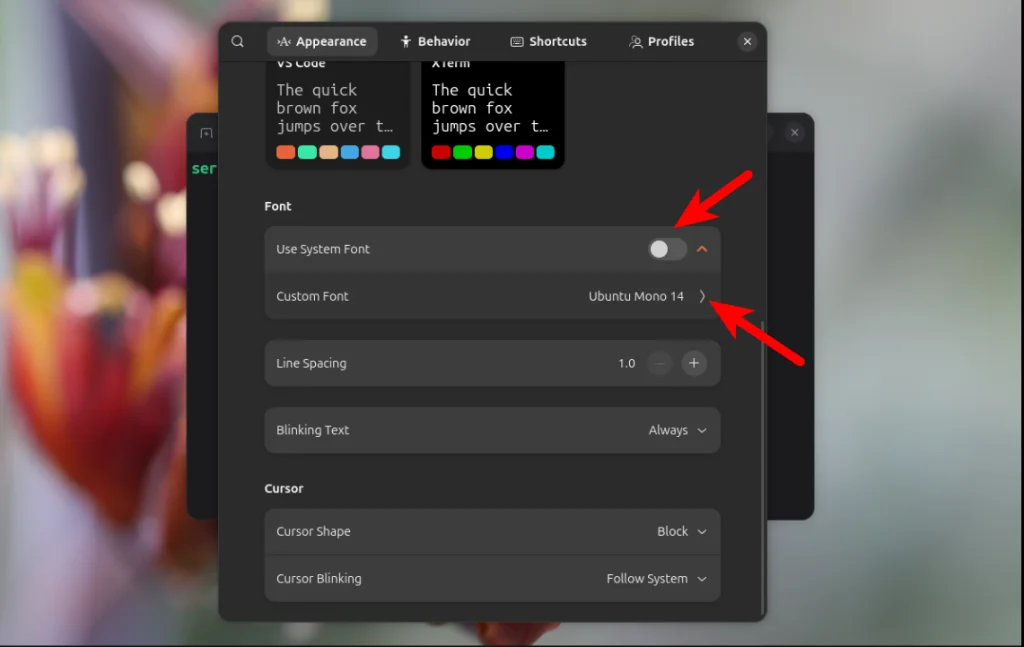Click the preferences vertical scrollbar
This screenshot has width=1024, height=647.
762,467
